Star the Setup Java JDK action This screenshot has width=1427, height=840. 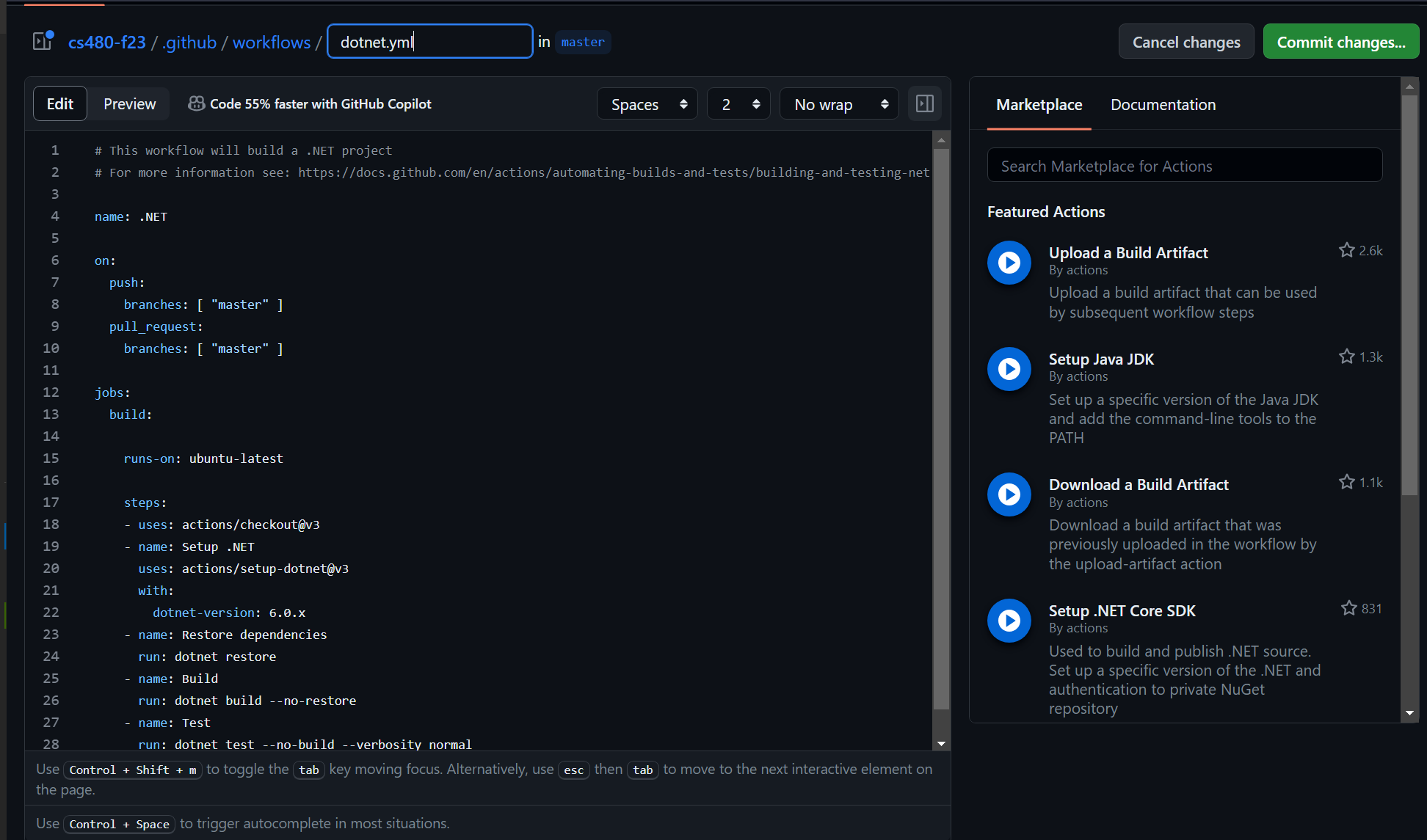(1346, 357)
